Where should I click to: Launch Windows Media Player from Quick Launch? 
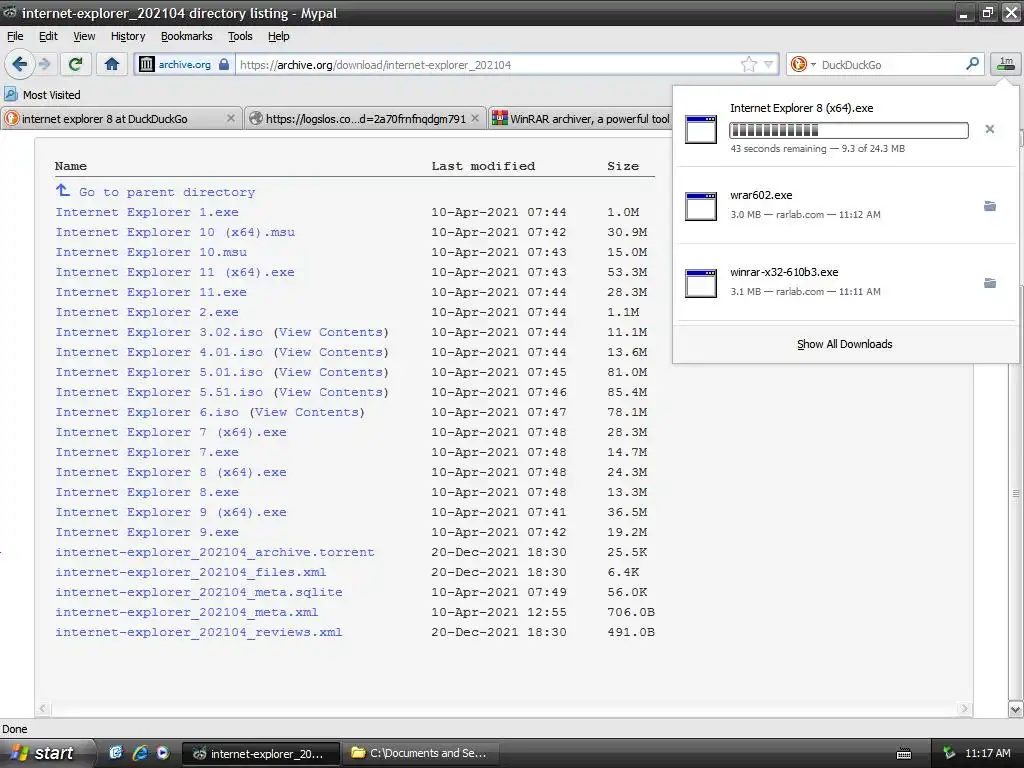163,753
